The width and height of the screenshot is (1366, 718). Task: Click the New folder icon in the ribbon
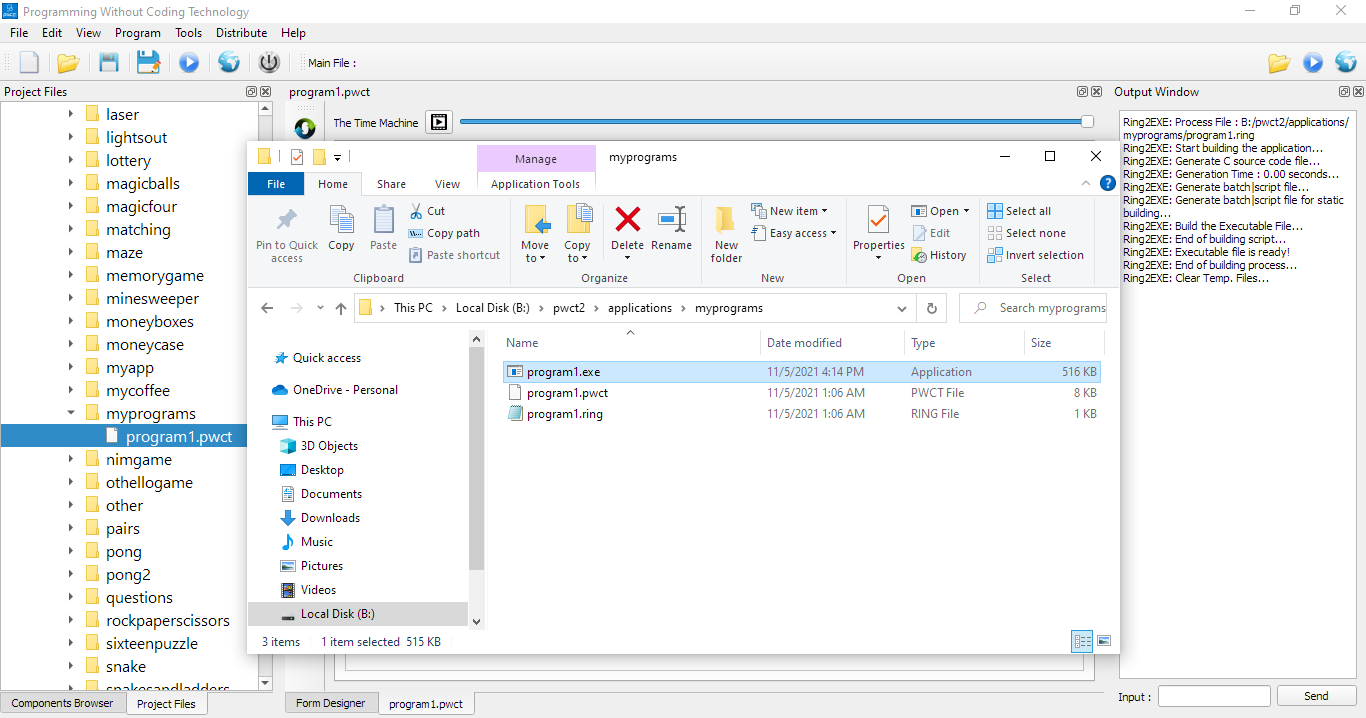(726, 233)
